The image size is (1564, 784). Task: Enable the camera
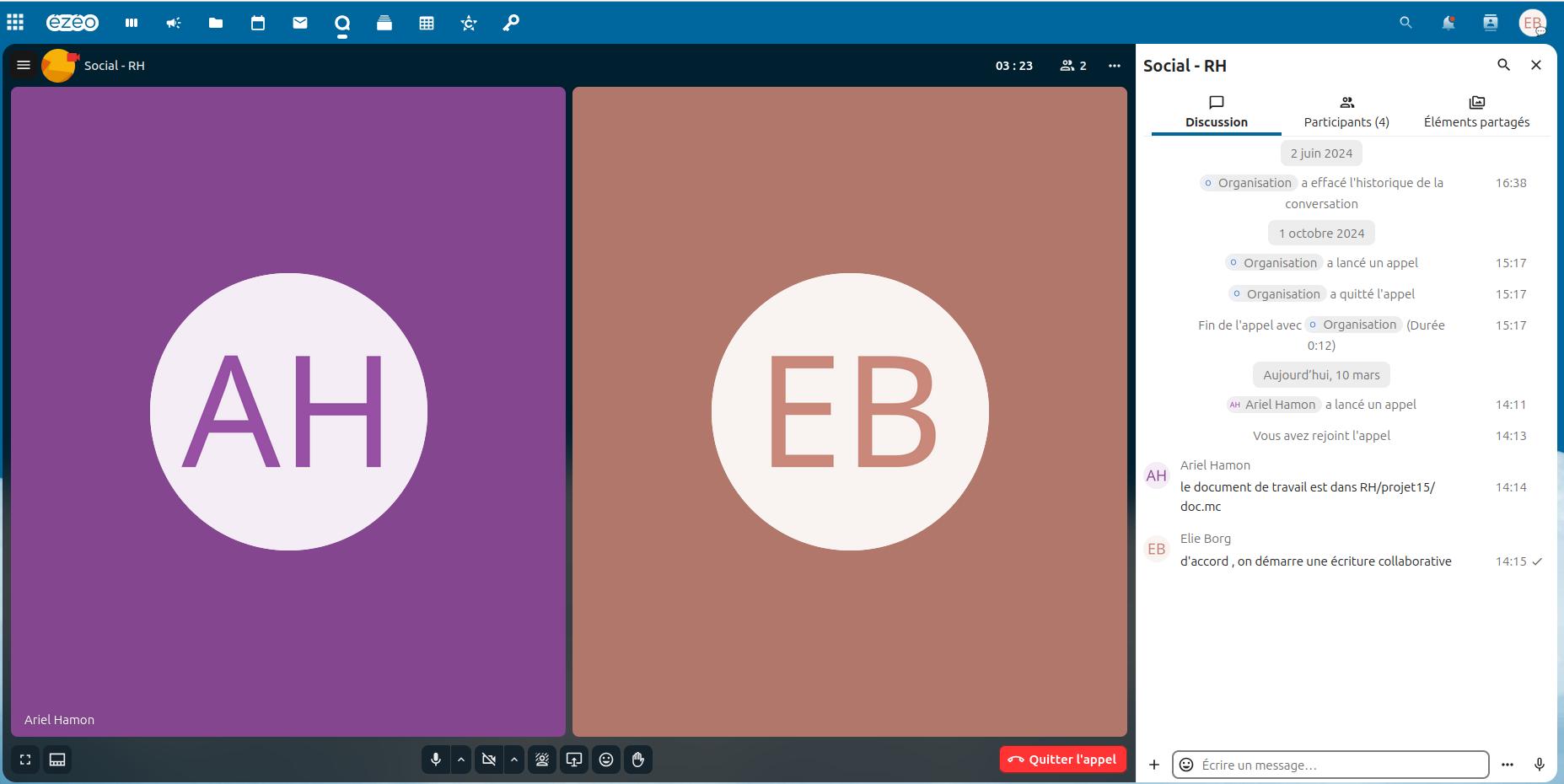click(x=489, y=760)
